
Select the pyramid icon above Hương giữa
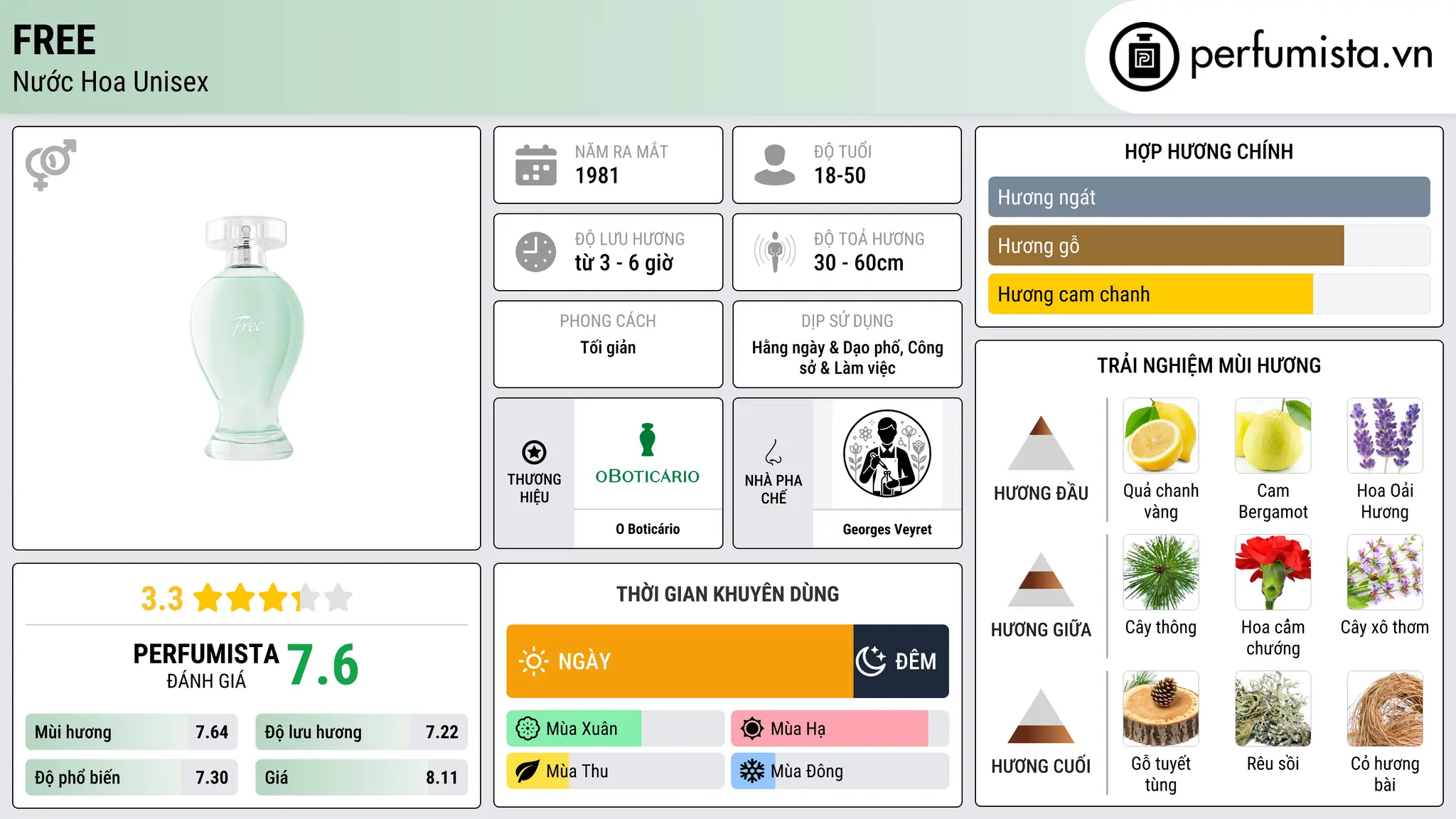[x=1041, y=579]
